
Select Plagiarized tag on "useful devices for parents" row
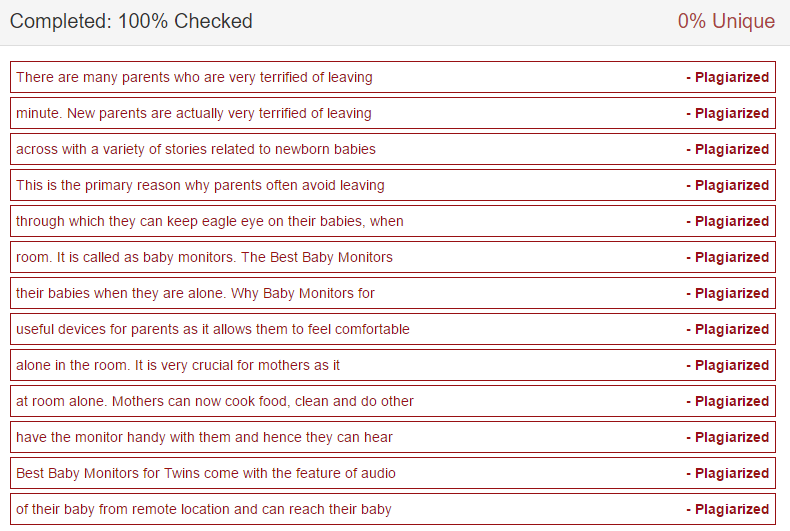[727, 329]
